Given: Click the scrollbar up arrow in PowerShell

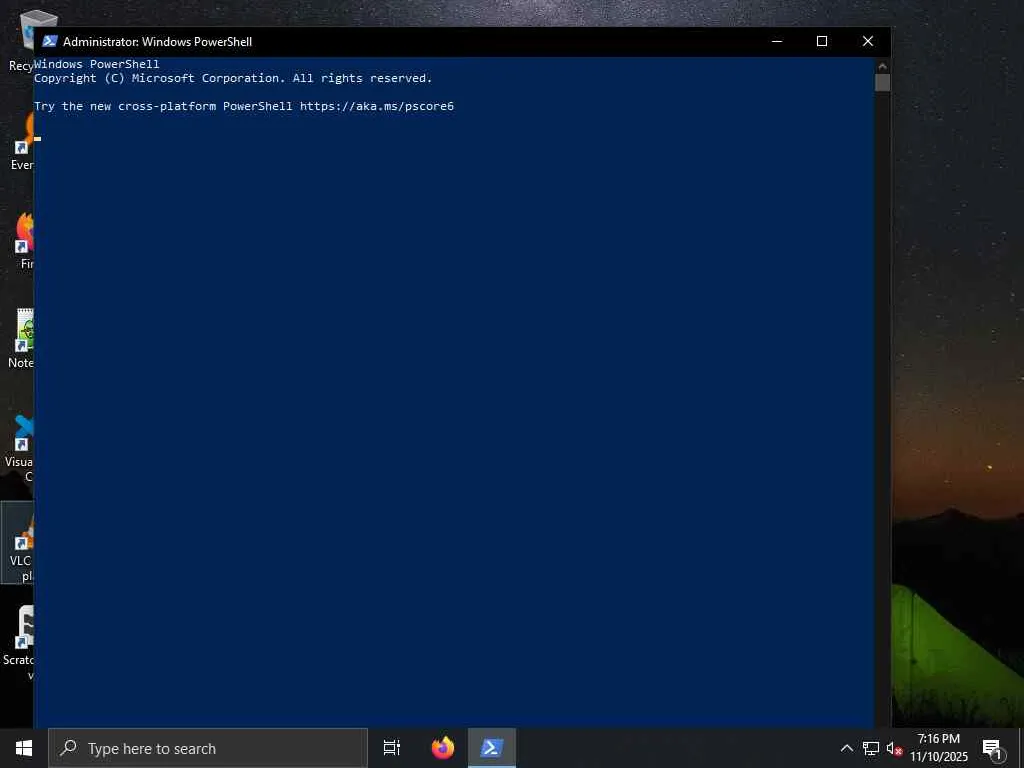Looking at the screenshot, I should point(882,65).
